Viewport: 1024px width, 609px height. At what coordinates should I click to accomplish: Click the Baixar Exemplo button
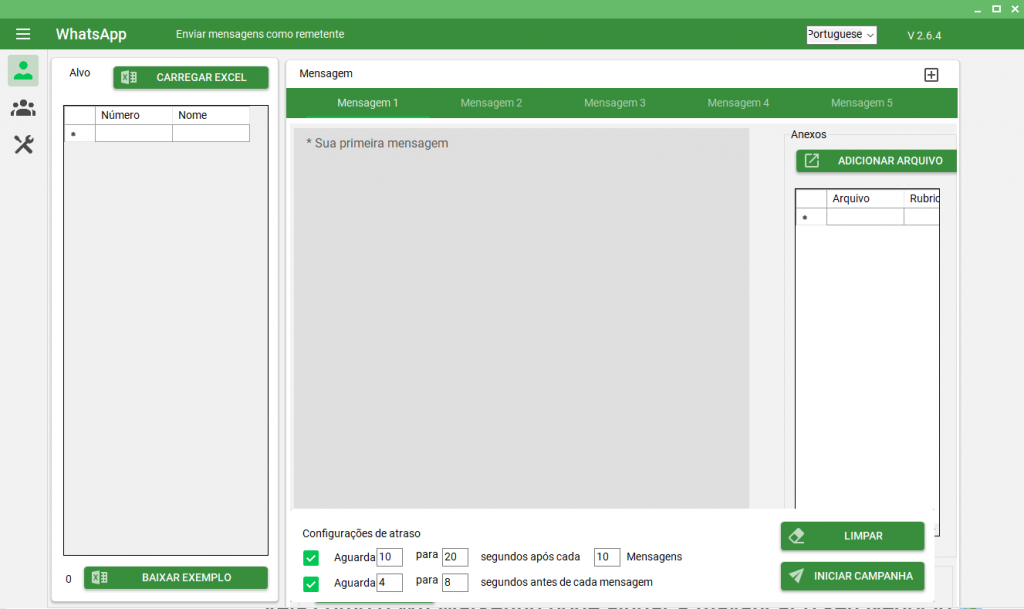176,578
